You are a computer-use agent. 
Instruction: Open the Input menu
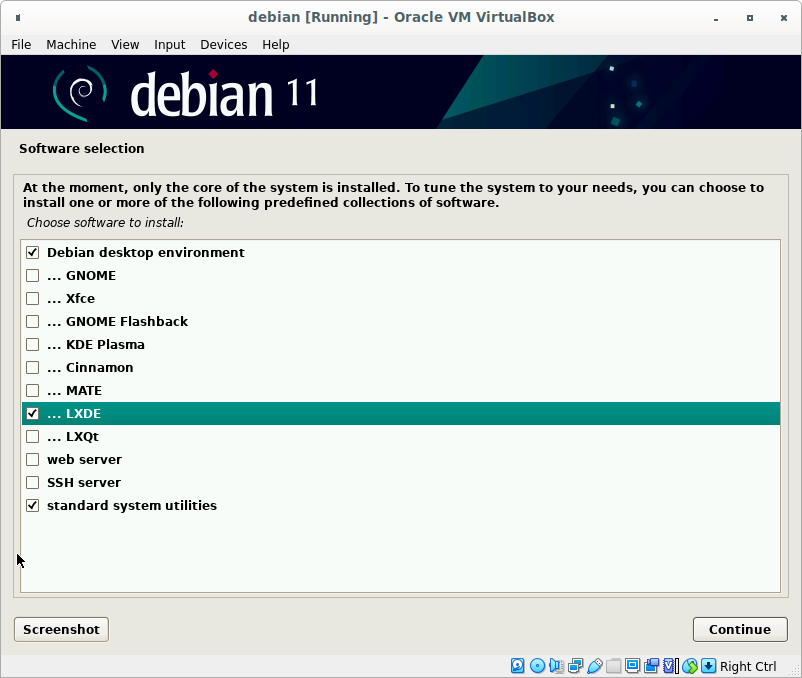click(169, 45)
